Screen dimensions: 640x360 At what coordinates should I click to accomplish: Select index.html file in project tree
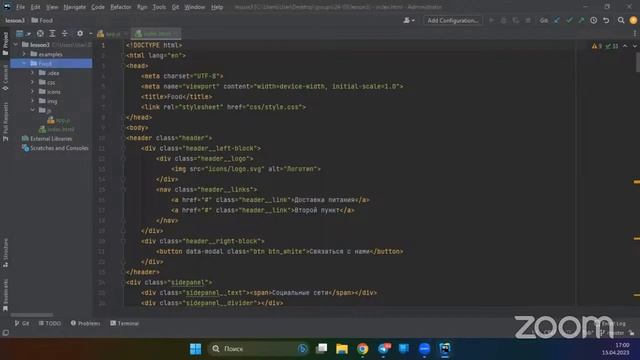coord(57,129)
